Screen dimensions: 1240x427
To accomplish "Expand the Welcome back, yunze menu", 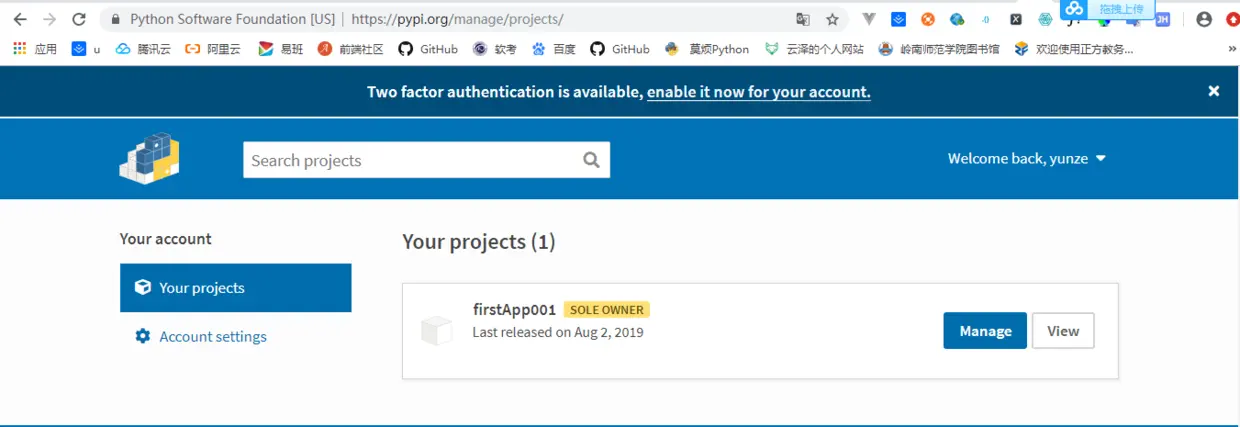I will (1027, 158).
